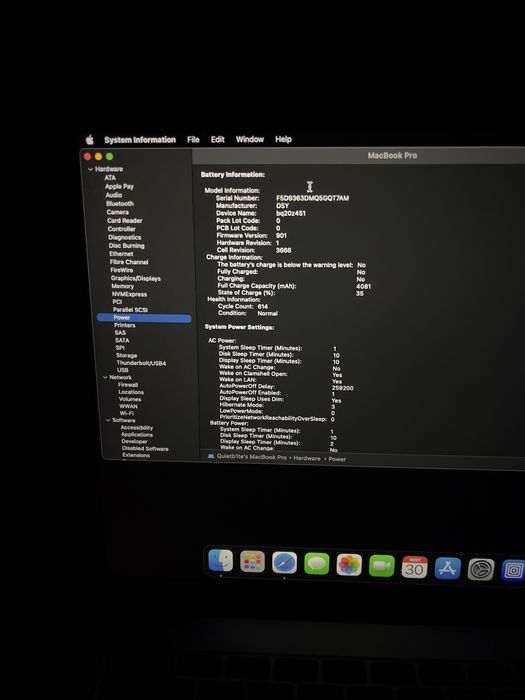Click the battery serial number value
The width and height of the screenshot is (525, 700).
tap(312, 198)
